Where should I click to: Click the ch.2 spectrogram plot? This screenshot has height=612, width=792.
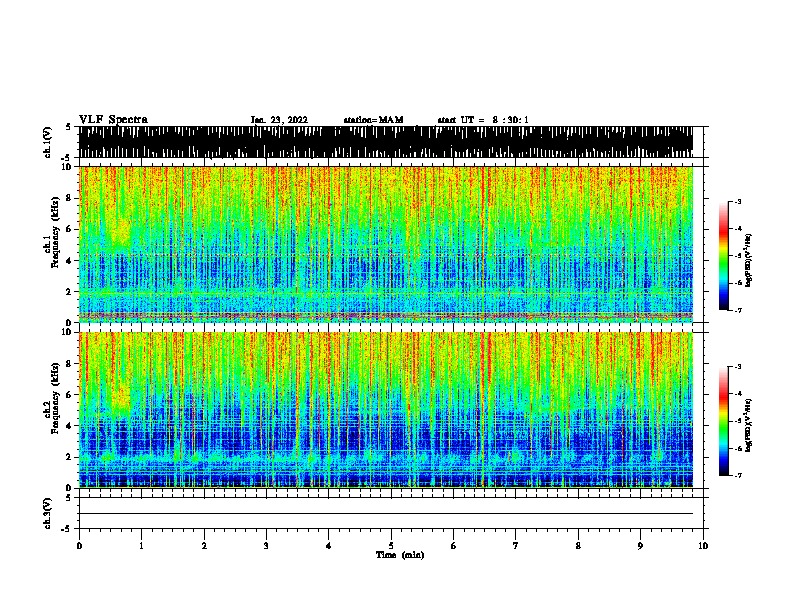[x=386, y=410]
